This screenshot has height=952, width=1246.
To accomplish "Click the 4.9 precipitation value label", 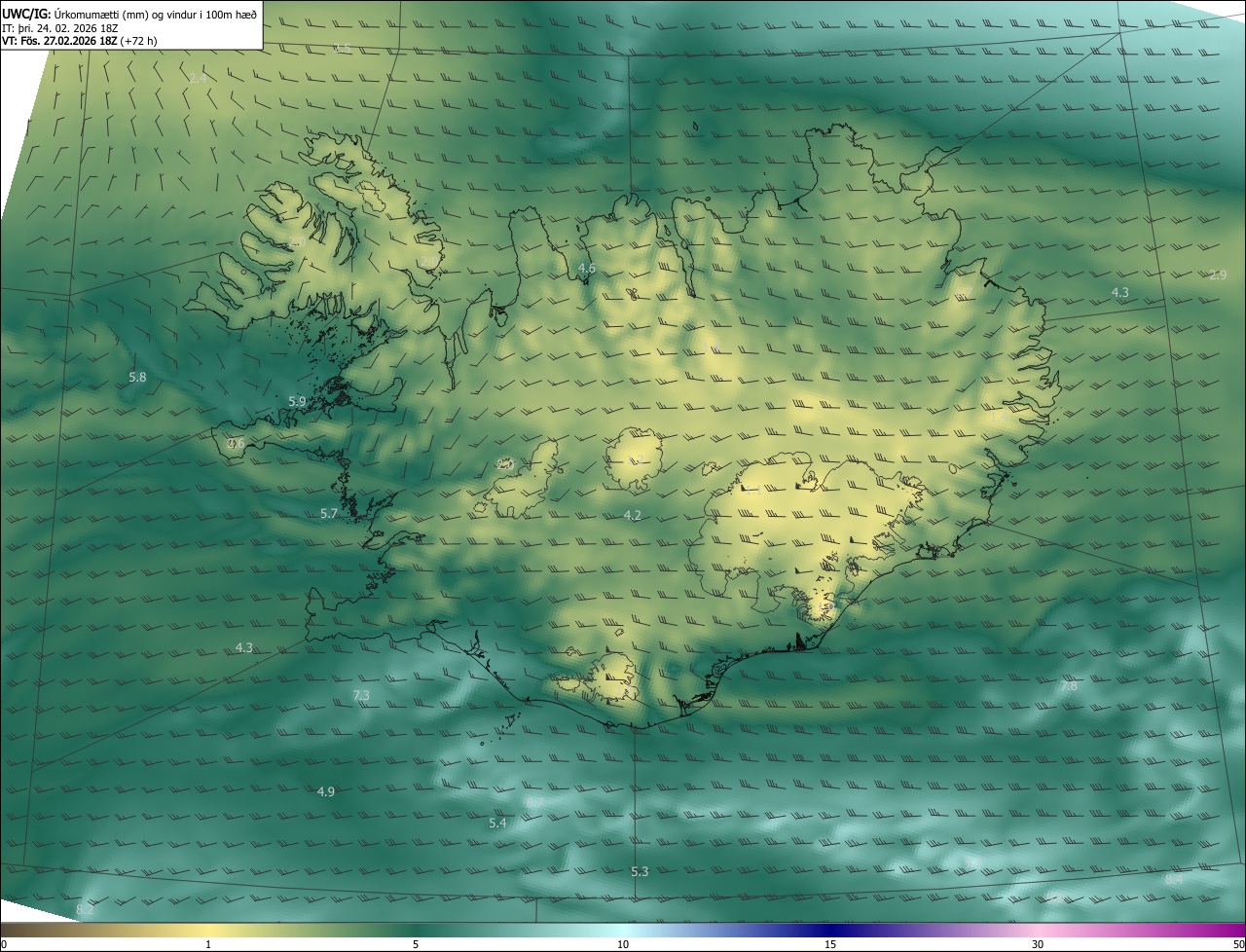I will tap(326, 791).
